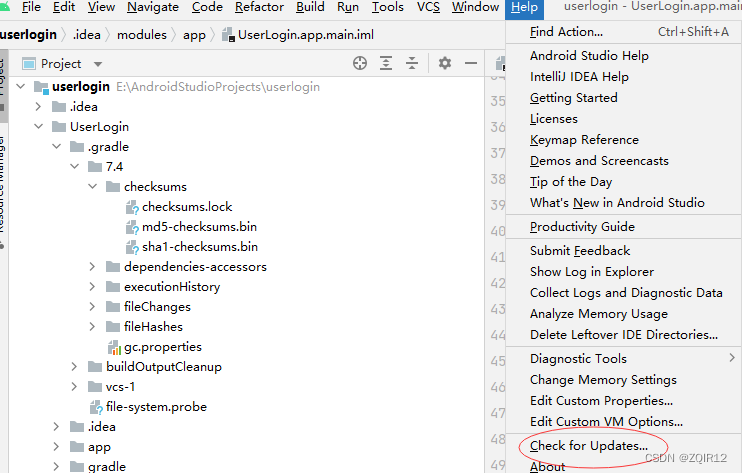Open the Project panel settings gear
The width and height of the screenshot is (742, 473).
coord(445,63)
